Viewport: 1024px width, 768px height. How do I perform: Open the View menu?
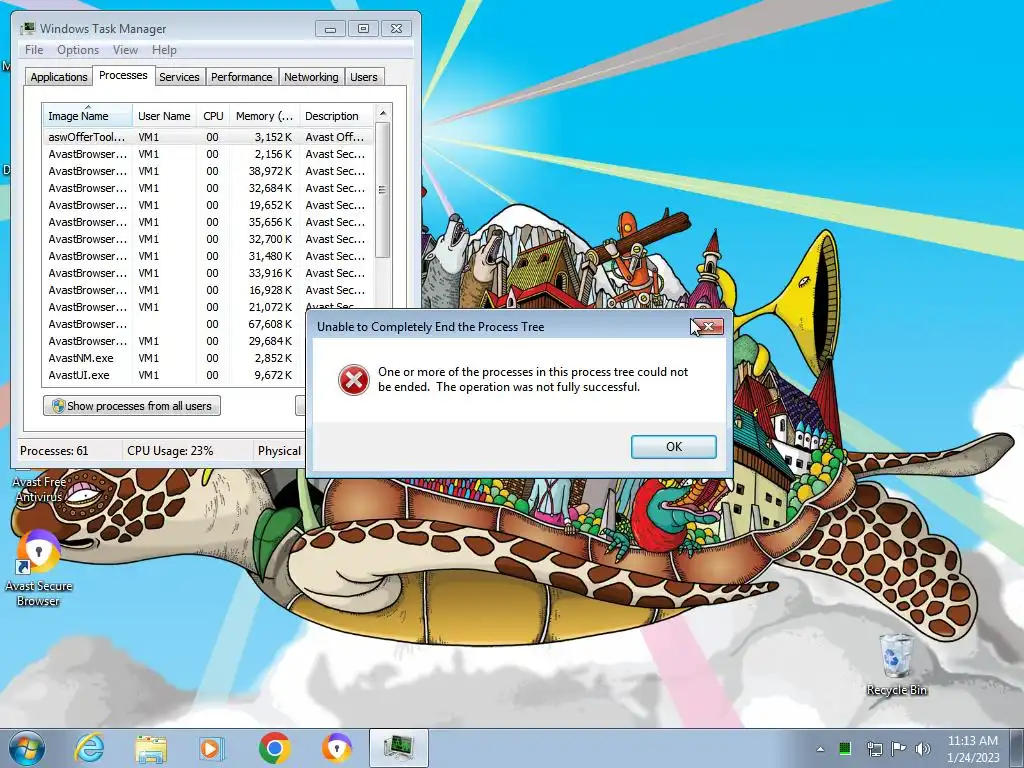(125, 50)
